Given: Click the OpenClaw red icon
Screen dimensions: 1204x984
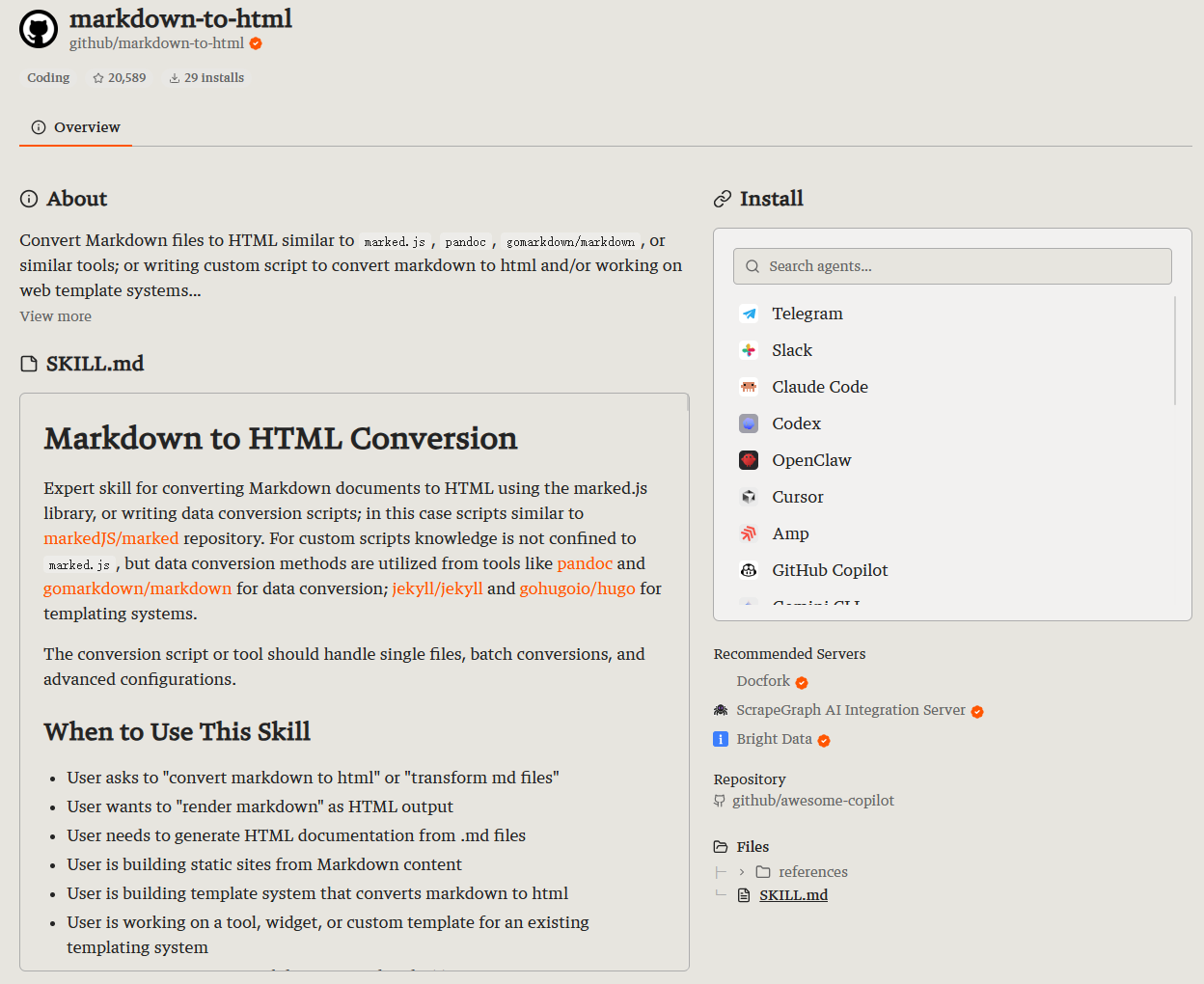Looking at the screenshot, I should 749,460.
